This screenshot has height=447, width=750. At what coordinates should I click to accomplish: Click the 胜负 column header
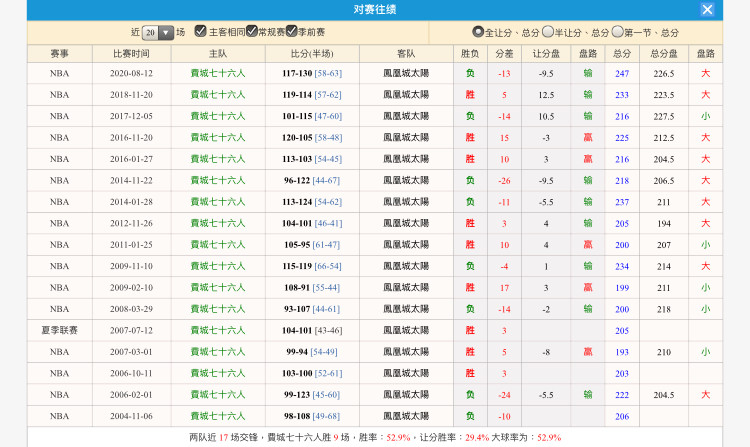point(470,54)
